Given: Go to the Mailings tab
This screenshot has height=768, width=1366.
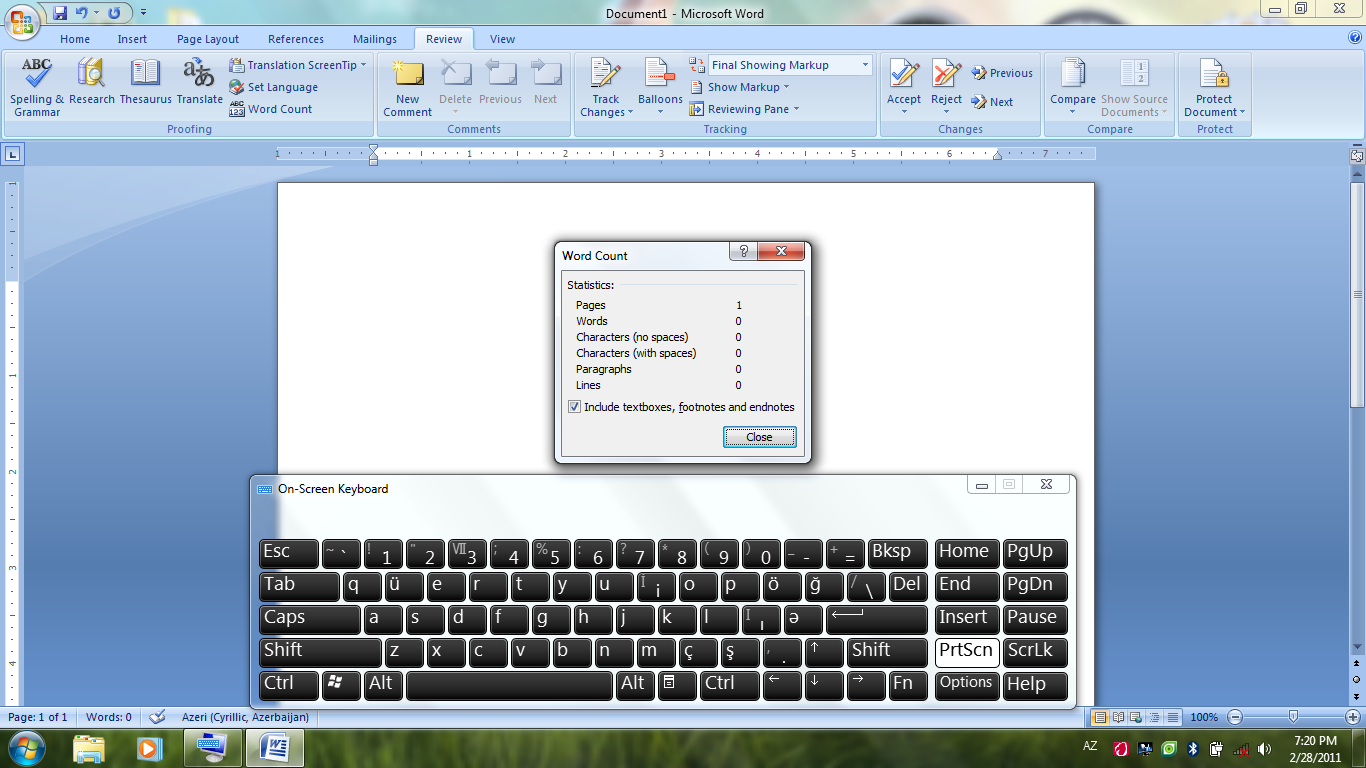Looking at the screenshot, I should coord(375,39).
